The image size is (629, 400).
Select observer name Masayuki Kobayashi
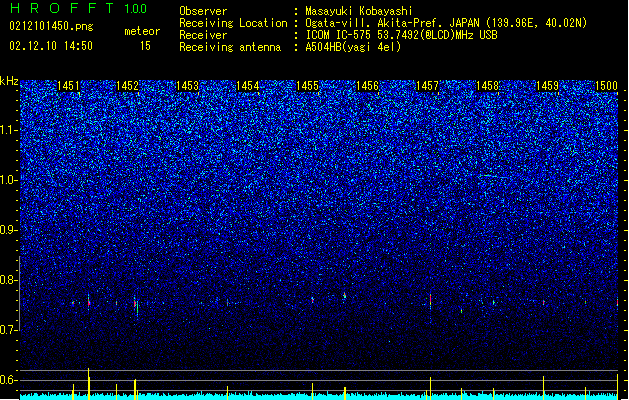pyautogui.click(x=359, y=11)
